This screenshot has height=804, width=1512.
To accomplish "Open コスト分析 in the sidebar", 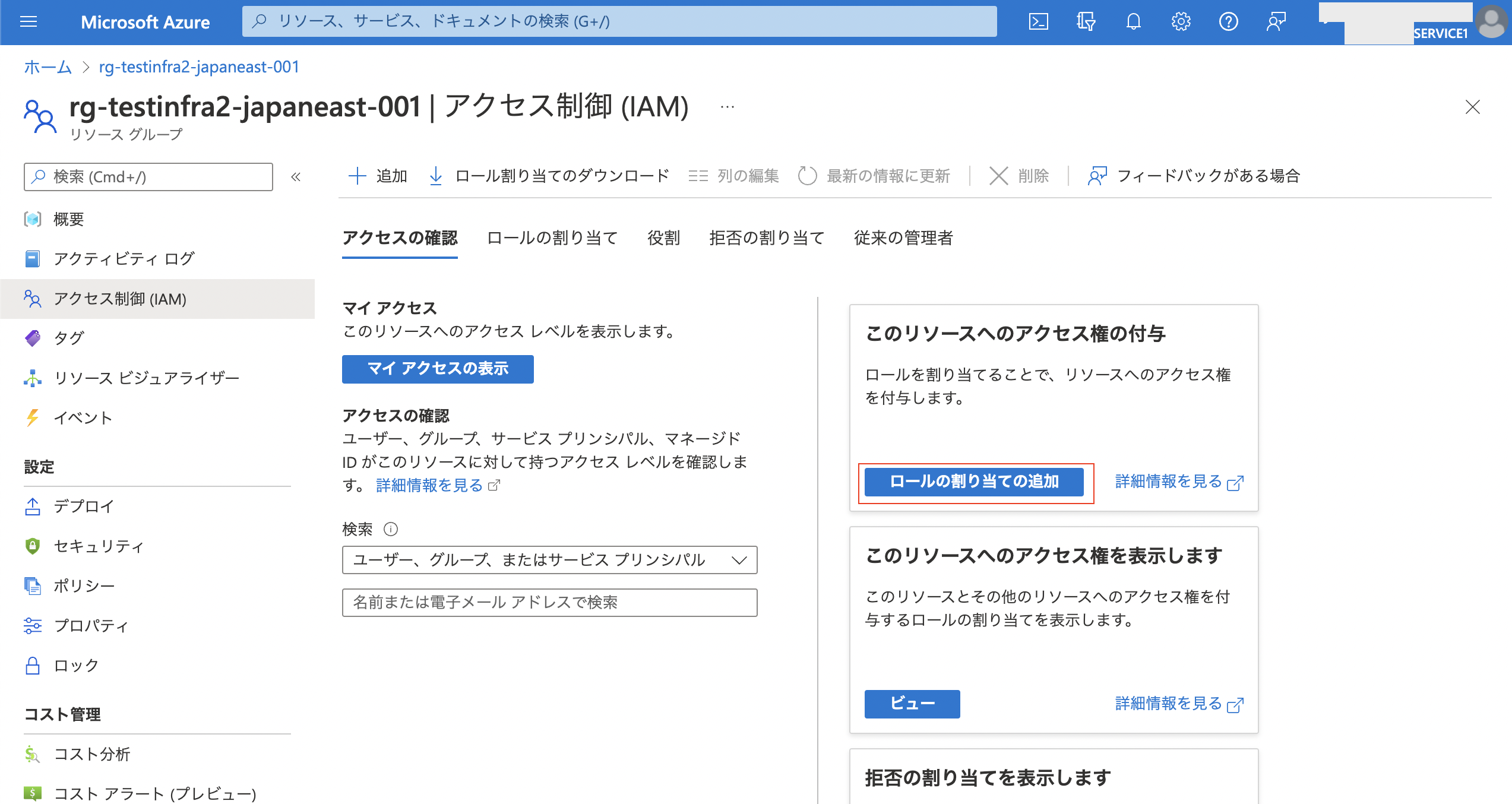I will tap(93, 755).
